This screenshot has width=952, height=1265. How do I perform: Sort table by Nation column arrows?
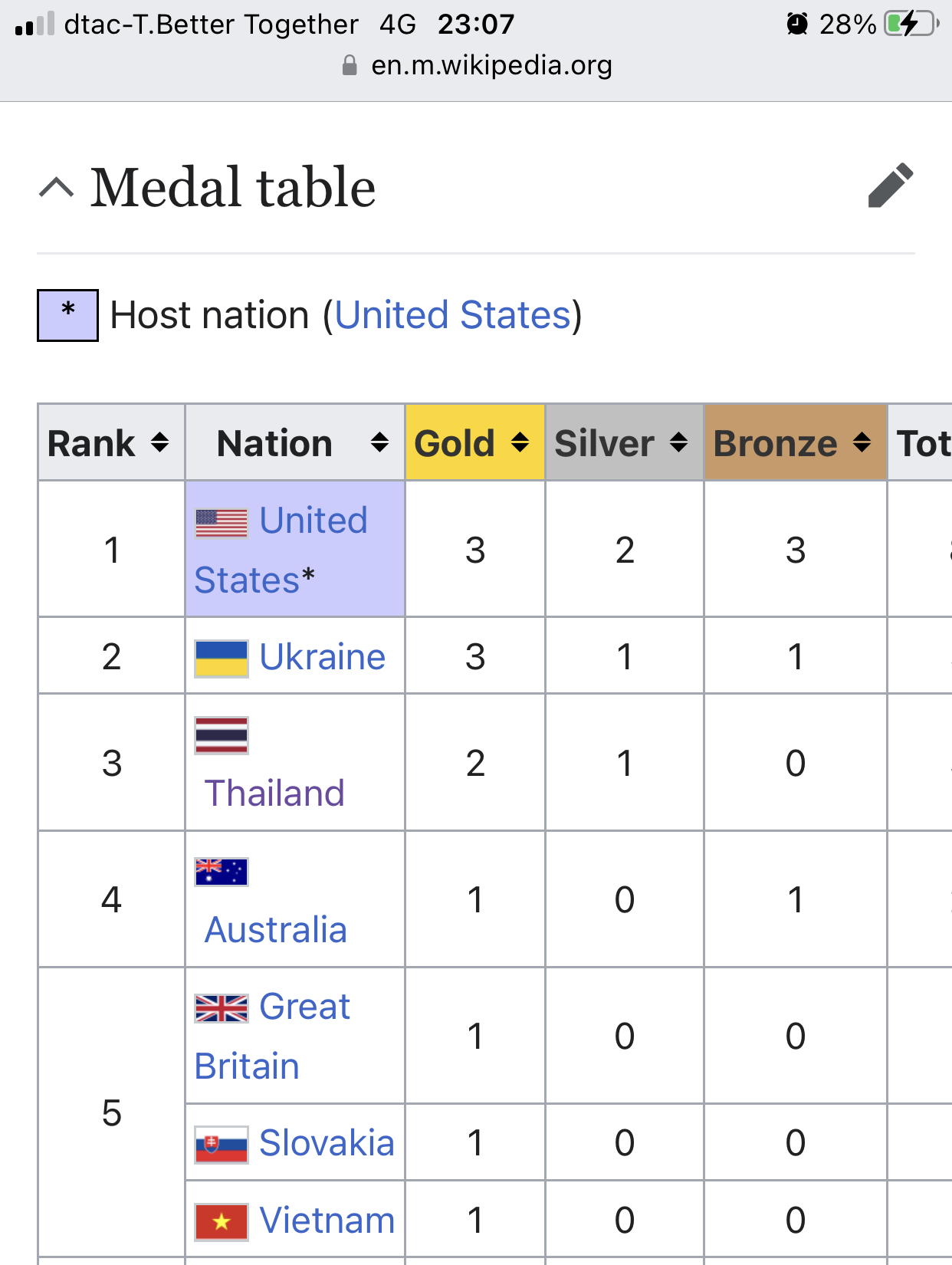[379, 442]
